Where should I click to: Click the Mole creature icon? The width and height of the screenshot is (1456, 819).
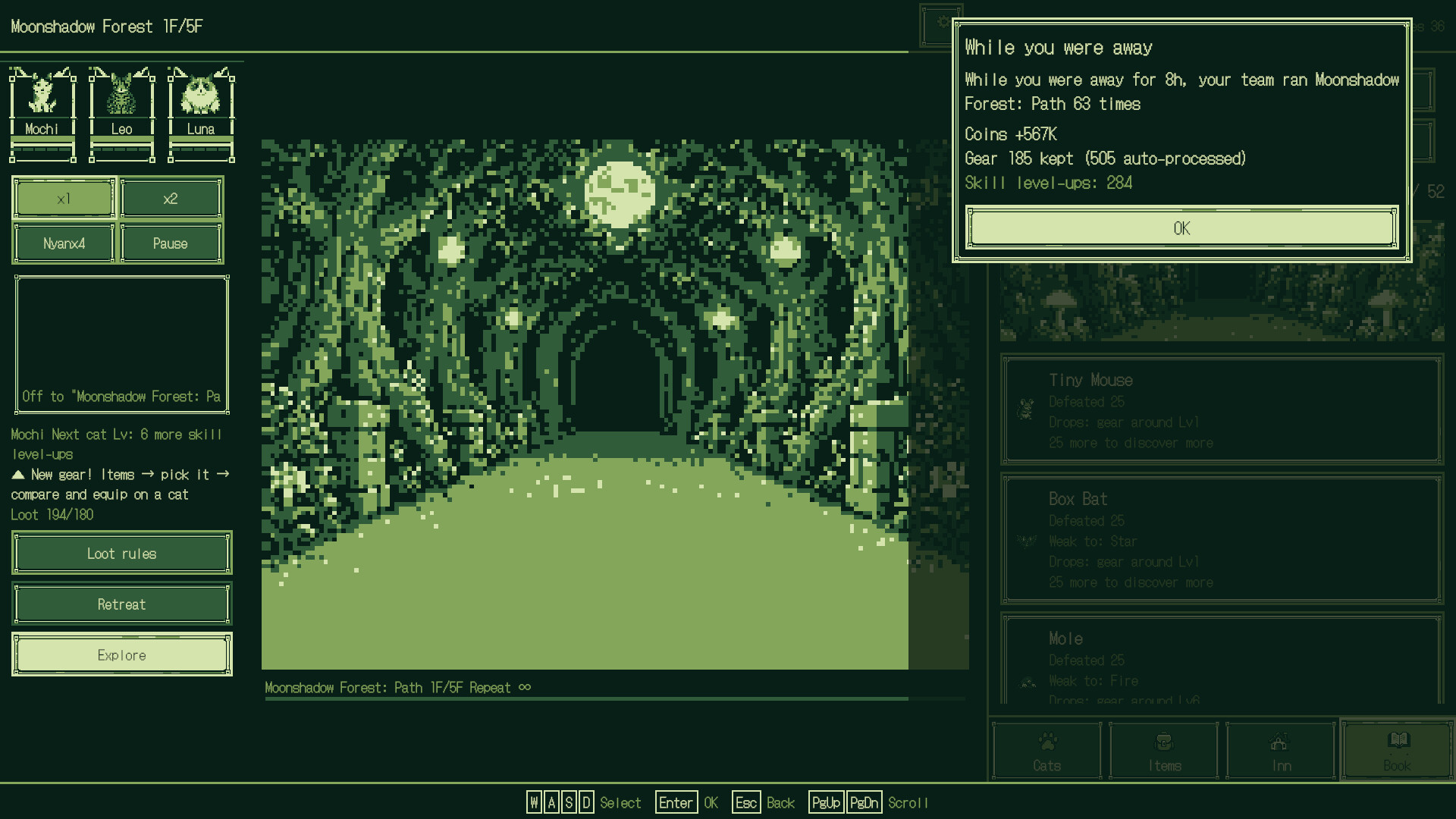pyautogui.click(x=1028, y=682)
